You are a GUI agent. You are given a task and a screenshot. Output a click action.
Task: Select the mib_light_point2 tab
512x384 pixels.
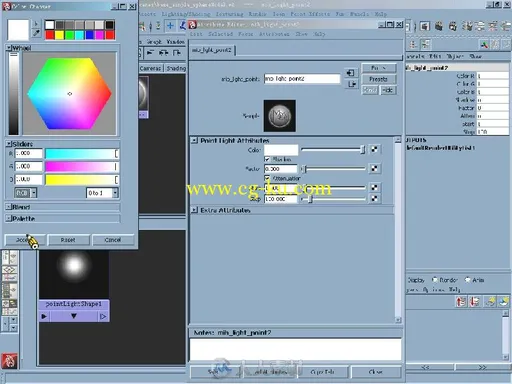(212, 50)
